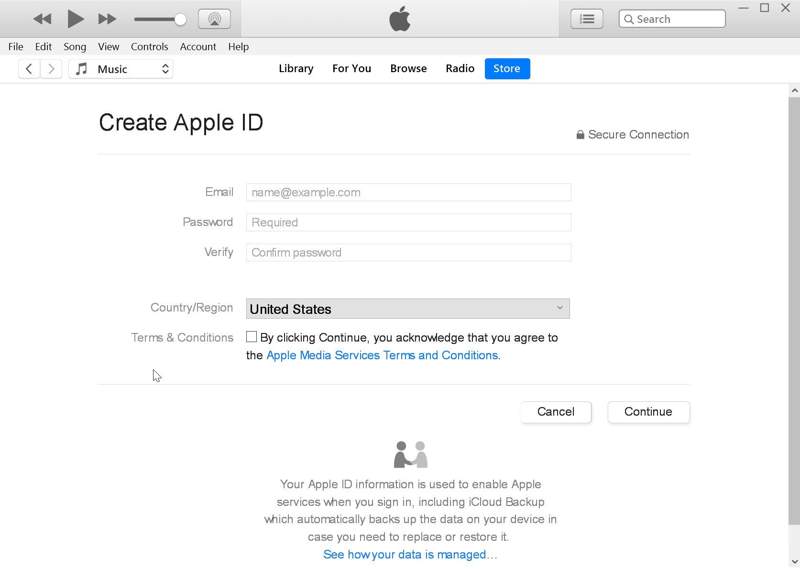Click the Verify confirm password field
This screenshot has height=569, width=800.
click(x=408, y=253)
